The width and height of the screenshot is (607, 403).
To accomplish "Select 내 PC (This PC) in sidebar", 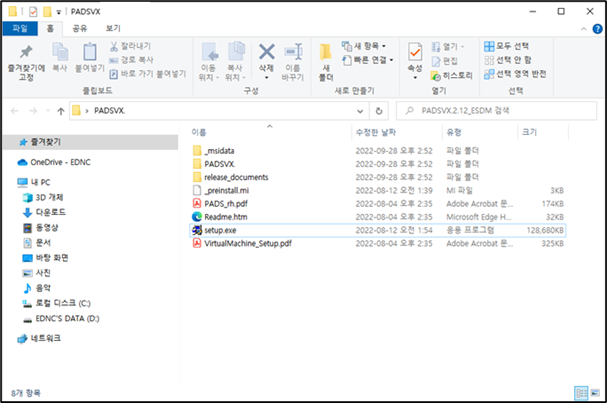I will point(34,182).
